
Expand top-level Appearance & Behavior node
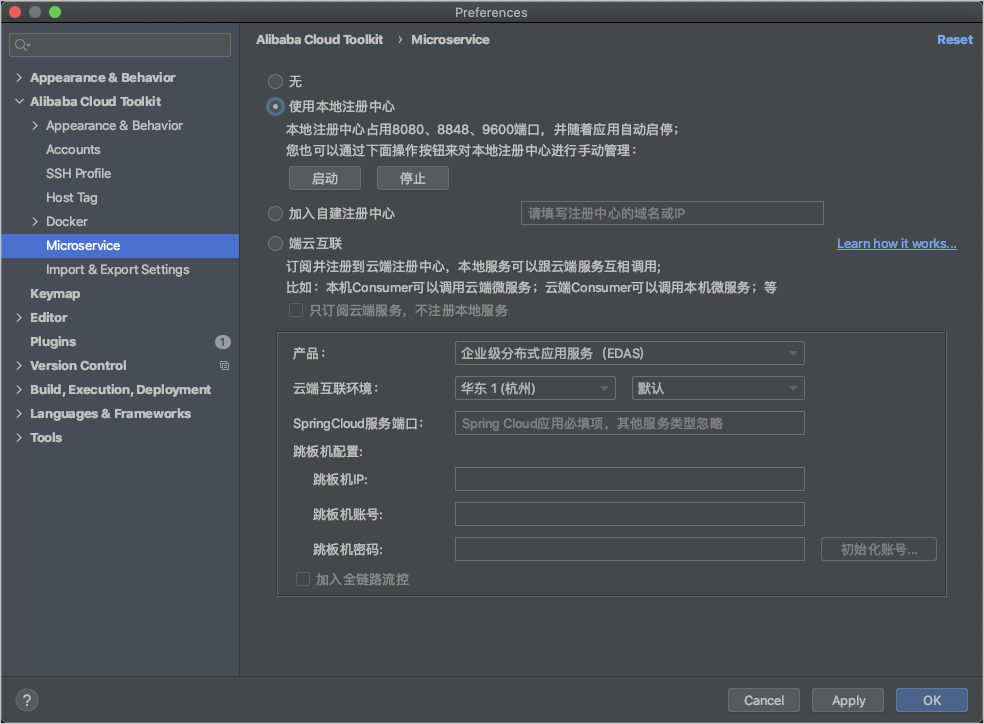point(19,77)
